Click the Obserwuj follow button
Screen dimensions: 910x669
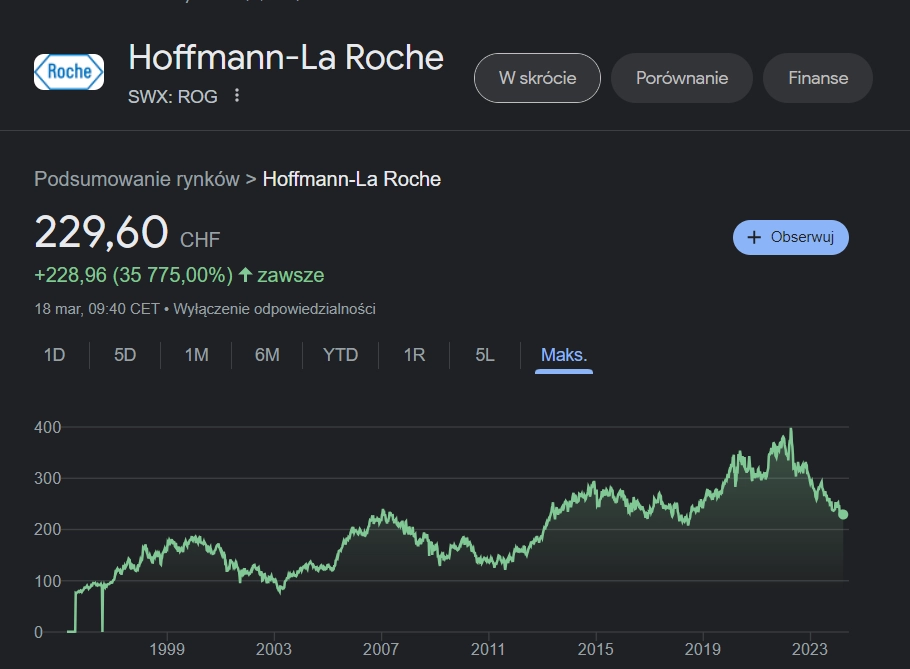pos(790,237)
